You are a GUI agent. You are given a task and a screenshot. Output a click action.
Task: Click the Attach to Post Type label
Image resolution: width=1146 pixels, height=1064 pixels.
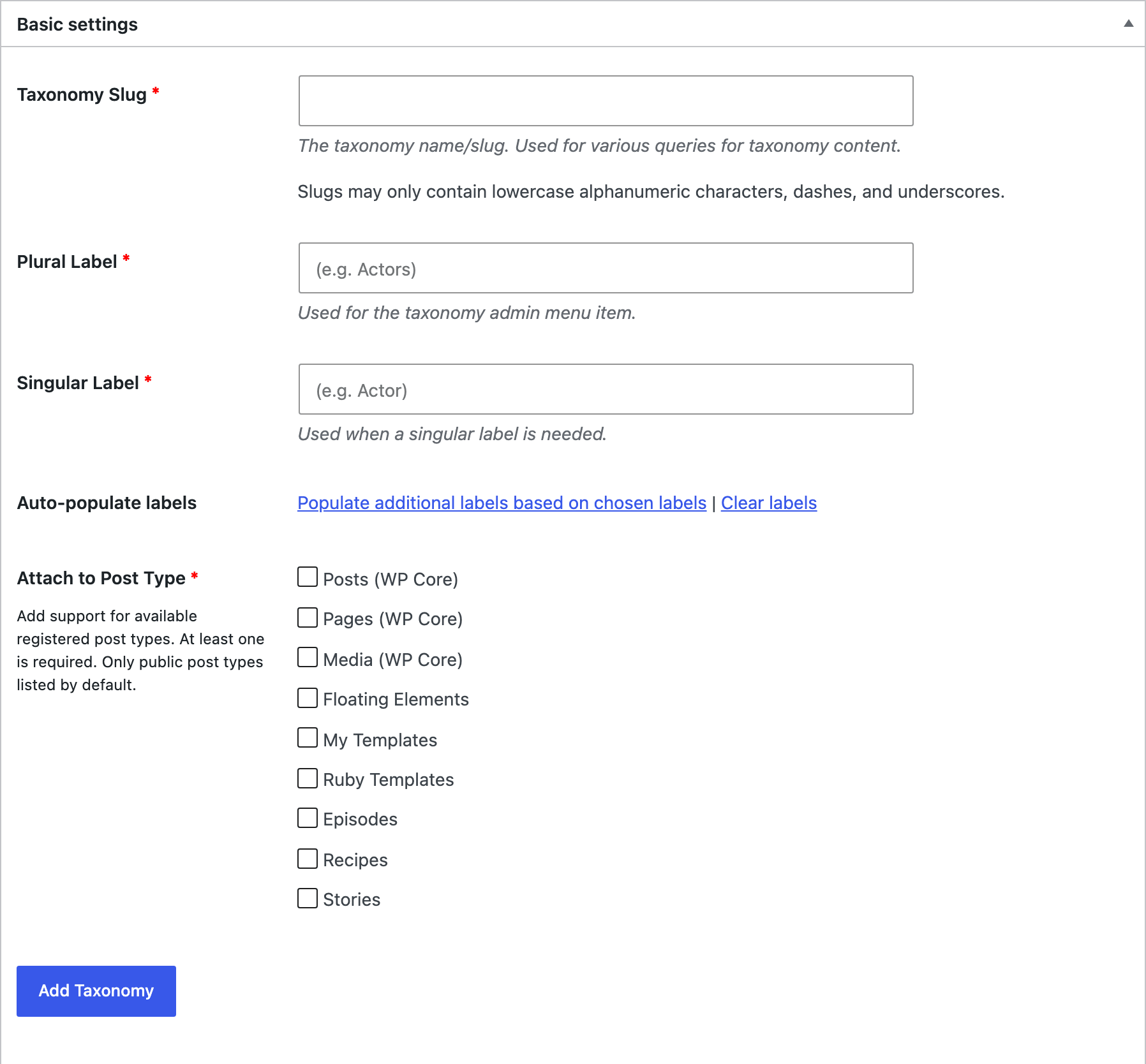101,578
